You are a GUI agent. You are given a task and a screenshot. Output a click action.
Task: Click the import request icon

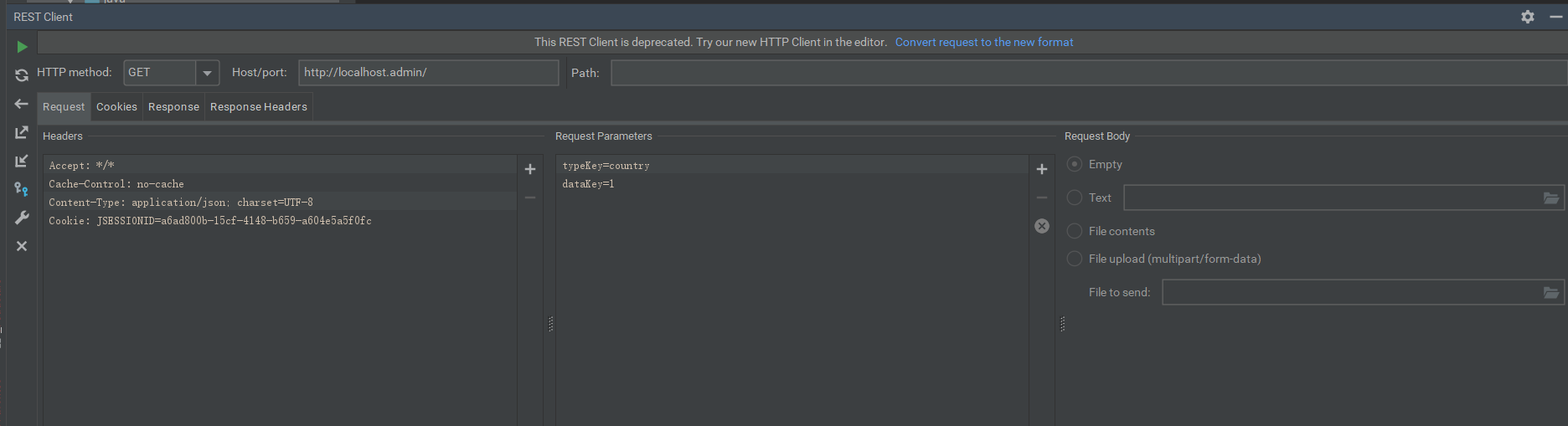point(22,161)
